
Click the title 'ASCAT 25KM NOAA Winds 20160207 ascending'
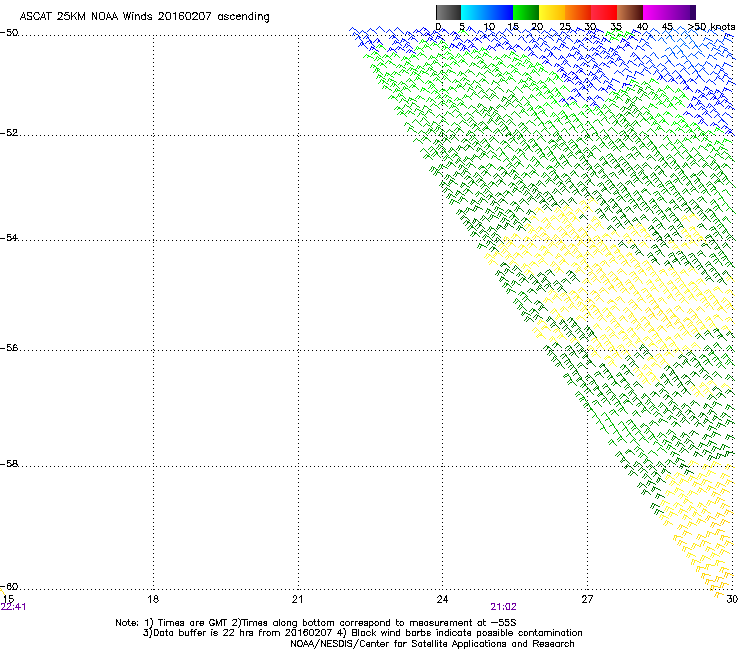pos(144,17)
